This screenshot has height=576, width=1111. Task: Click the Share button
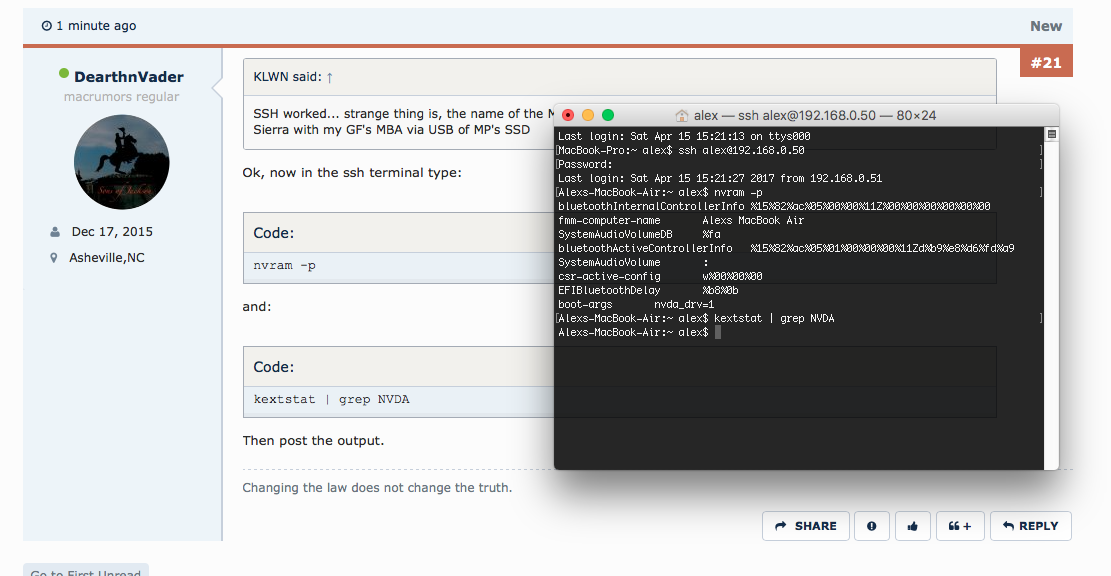[x=806, y=526]
